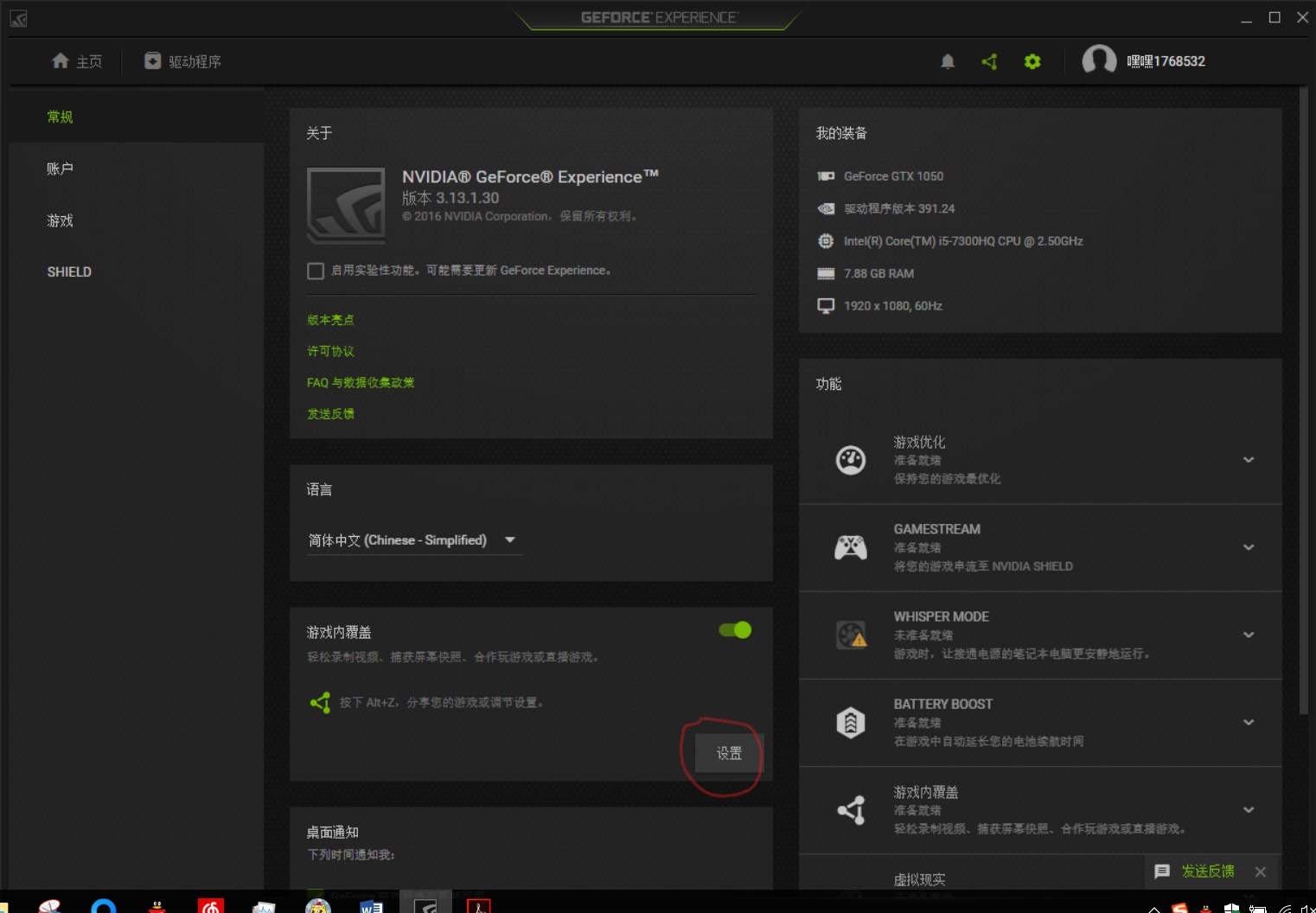Click the Battery Boost icon
1316x913 pixels.
[850, 722]
